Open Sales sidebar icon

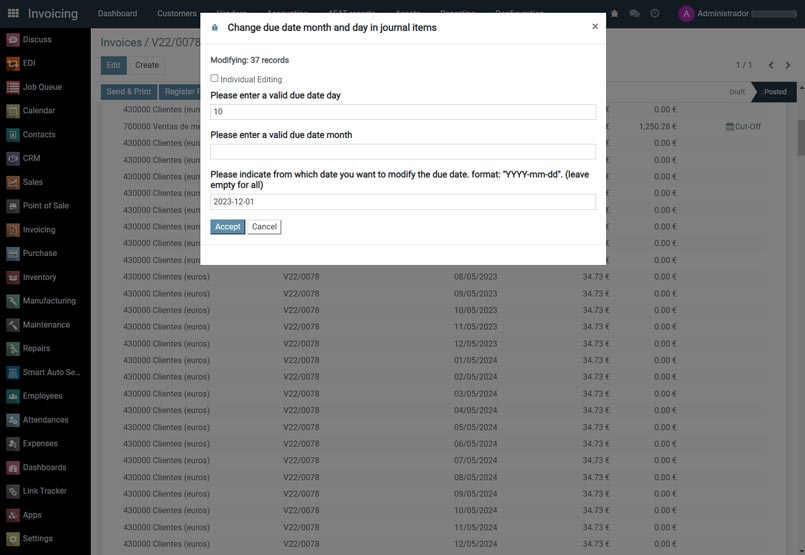coord(13,182)
